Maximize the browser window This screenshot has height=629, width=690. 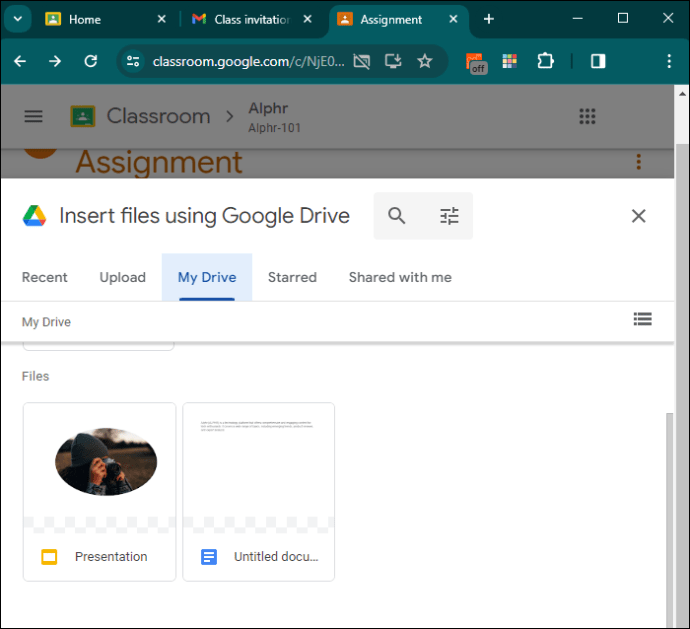coord(623,18)
